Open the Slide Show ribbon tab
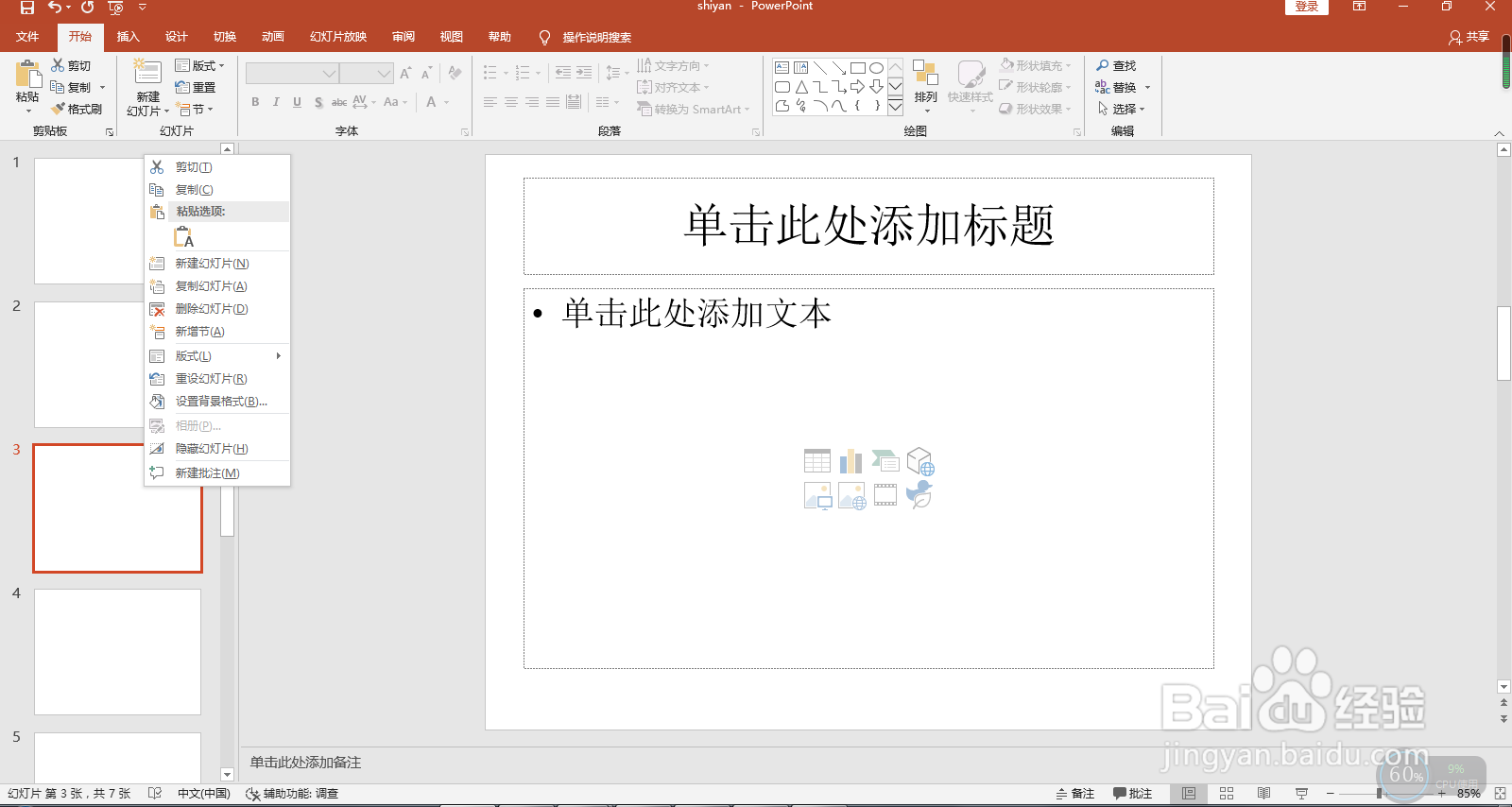Viewport: 1512px width, 807px height. [x=338, y=37]
